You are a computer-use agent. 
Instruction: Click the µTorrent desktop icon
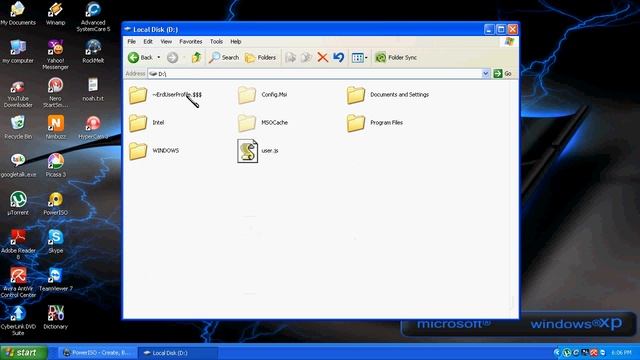click(x=18, y=203)
